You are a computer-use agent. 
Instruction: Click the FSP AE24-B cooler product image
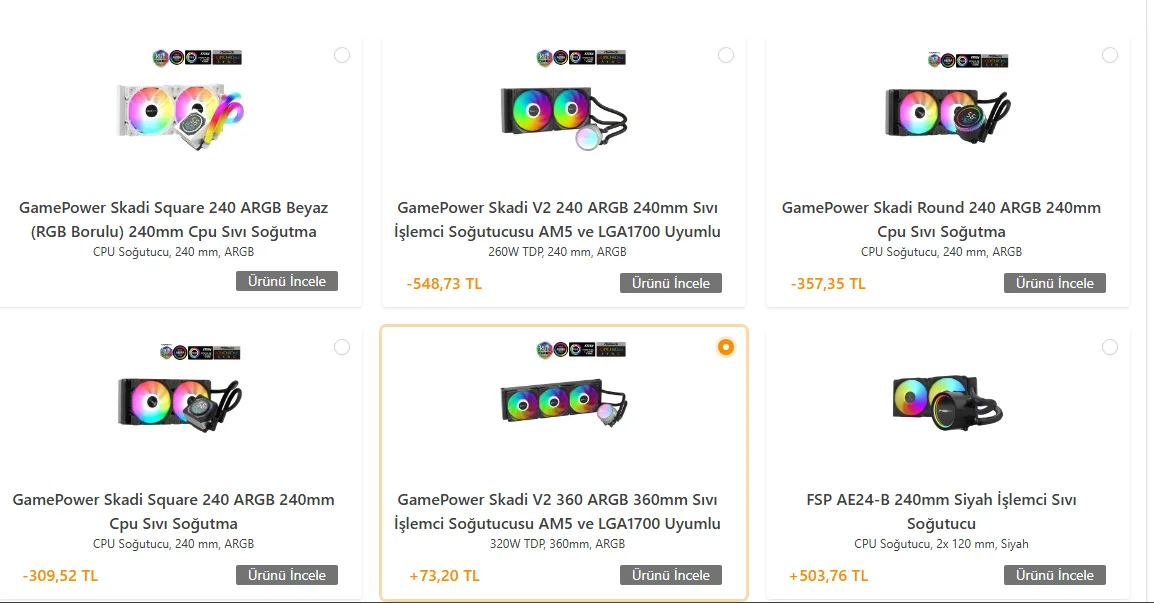click(947, 402)
